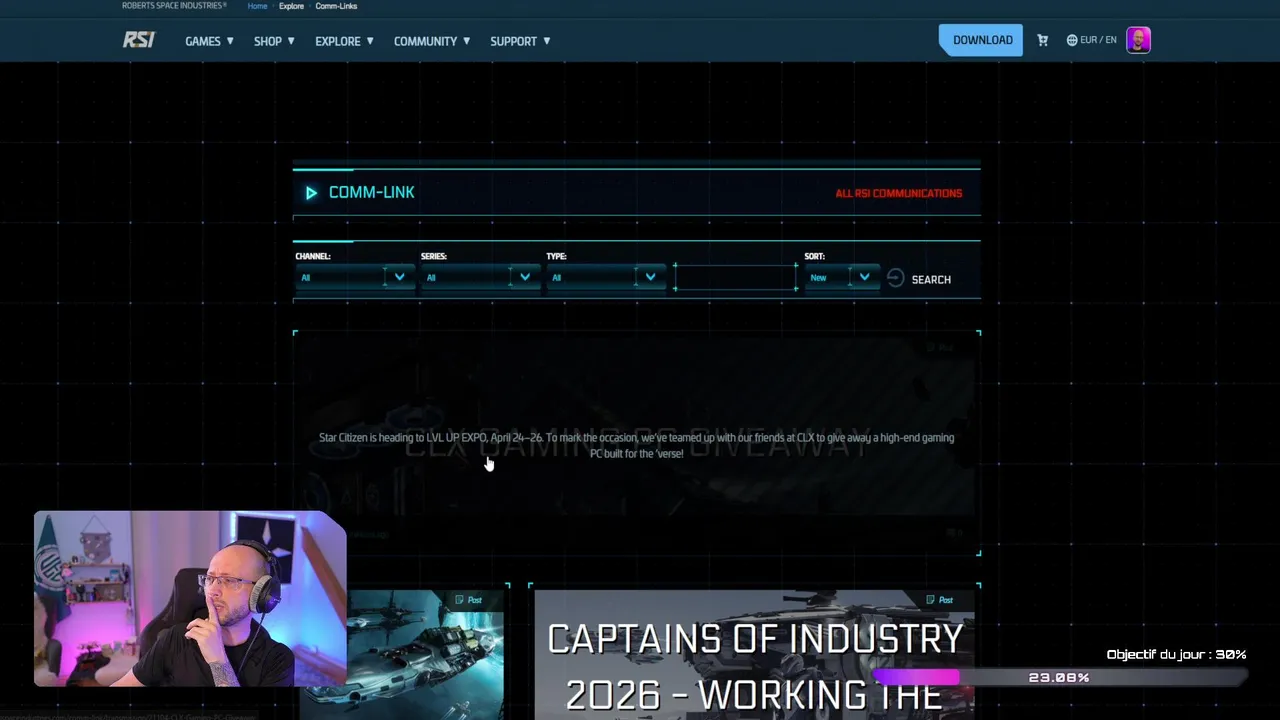Open the CLX Gaming PC Giveaway featured post
Screen dimensions: 1280x720
pyautogui.click(x=637, y=442)
